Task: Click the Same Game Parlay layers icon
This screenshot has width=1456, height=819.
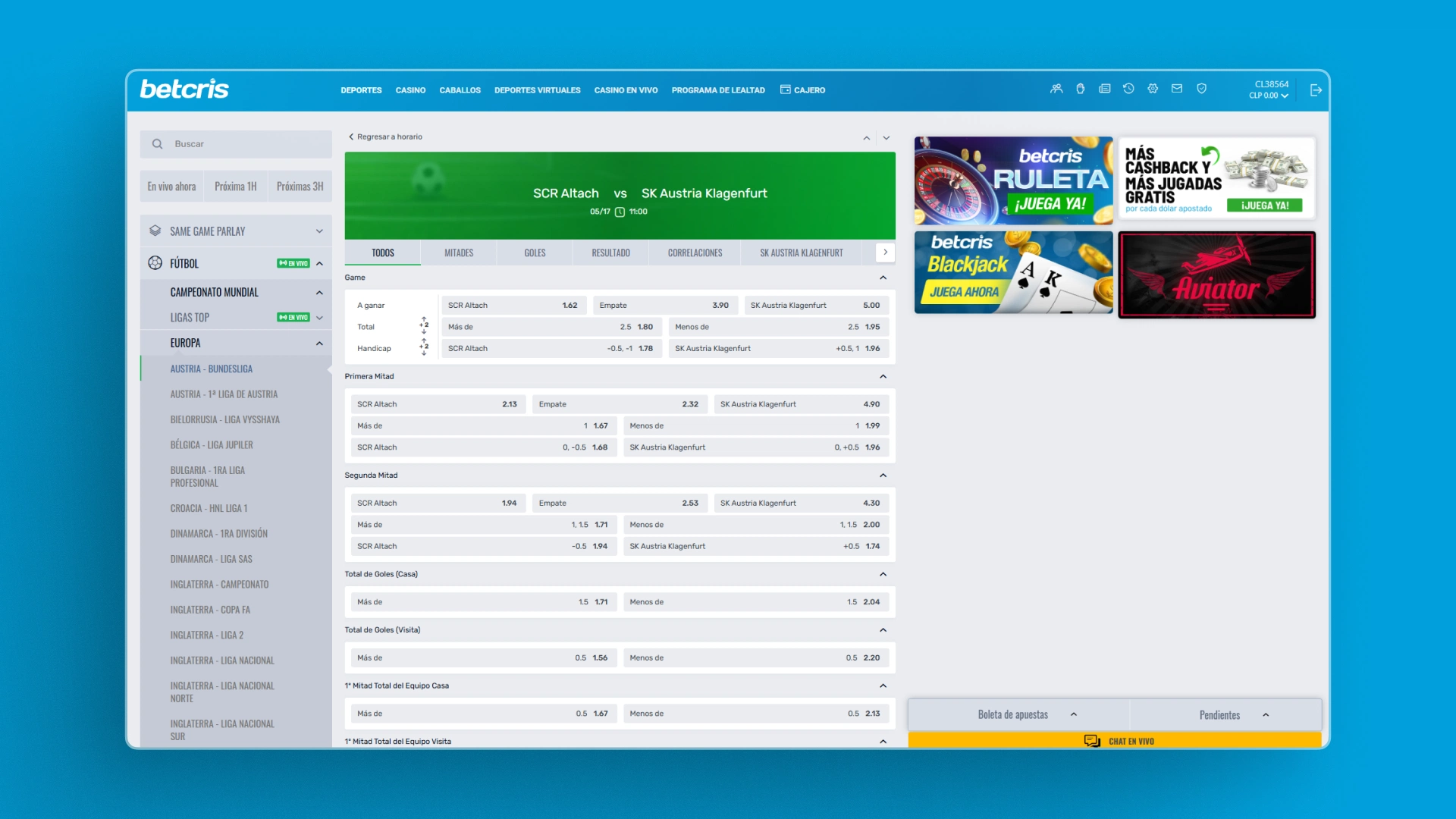Action: click(x=155, y=231)
